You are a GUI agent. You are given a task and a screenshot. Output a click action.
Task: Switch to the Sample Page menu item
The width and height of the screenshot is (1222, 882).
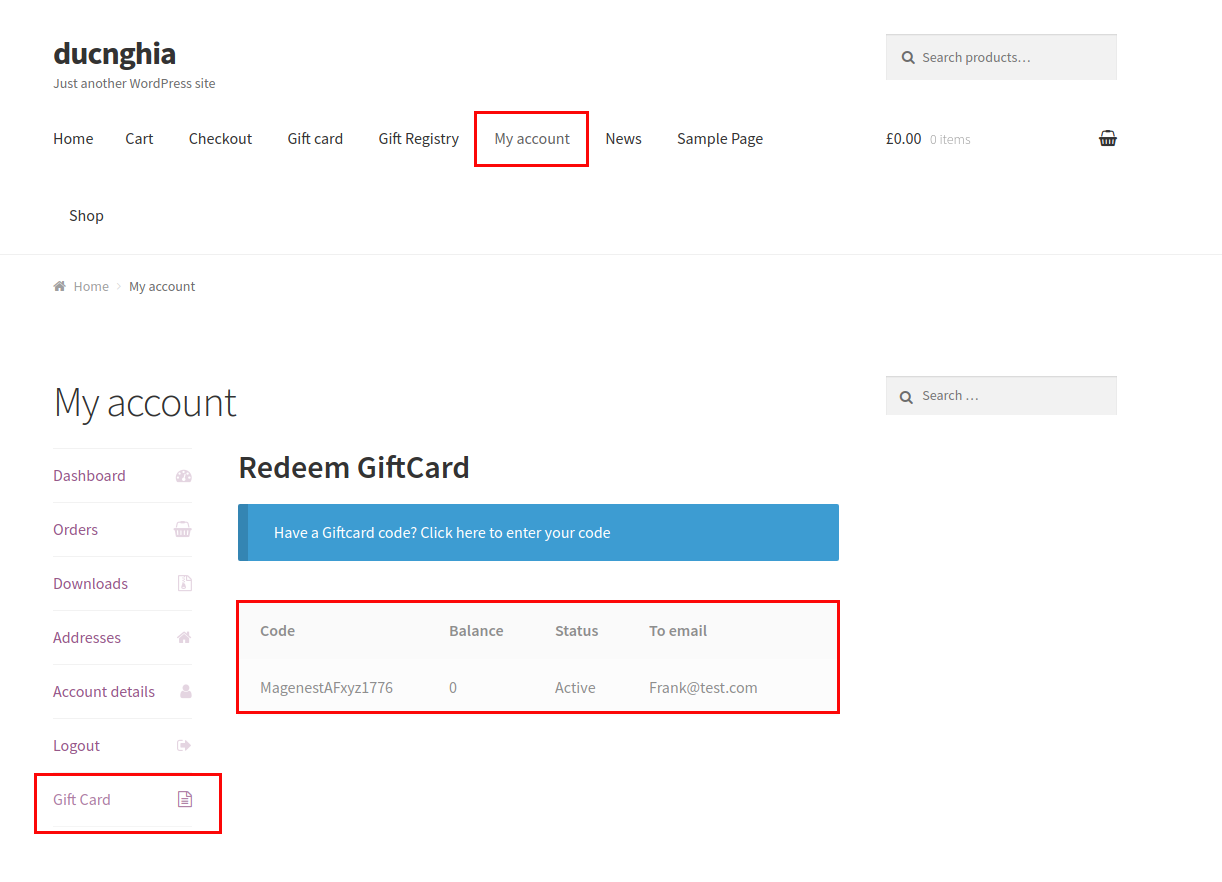point(719,138)
